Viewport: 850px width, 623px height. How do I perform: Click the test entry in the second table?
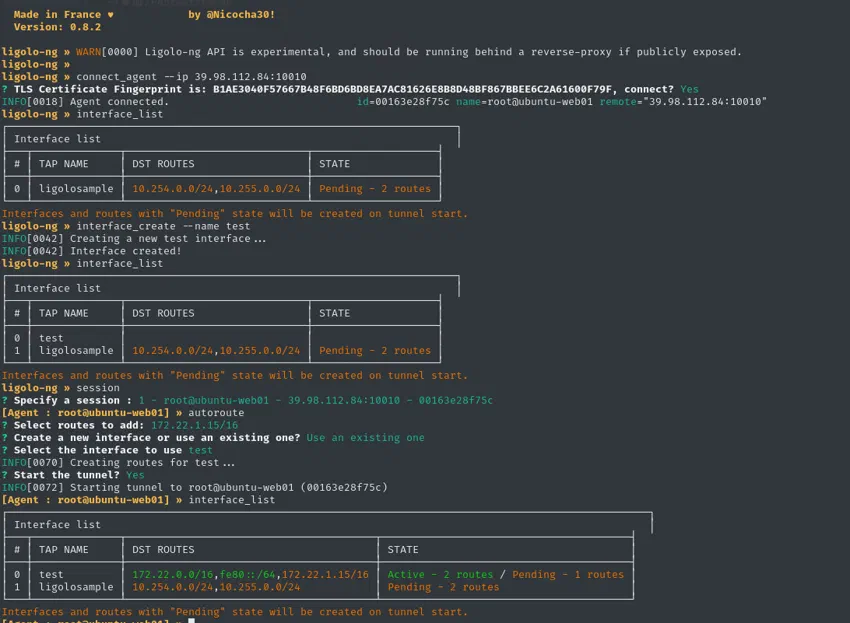(x=51, y=338)
